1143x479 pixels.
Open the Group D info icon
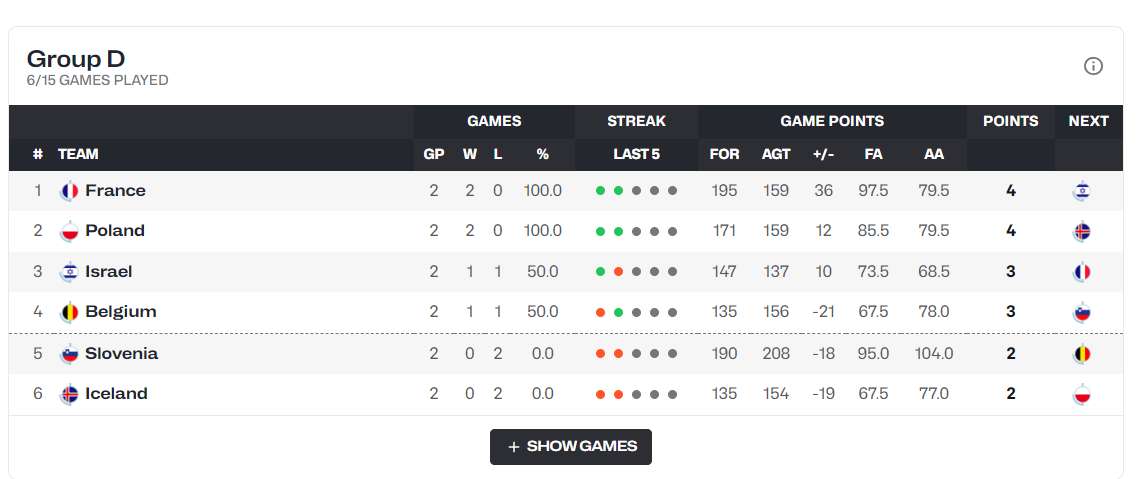click(x=1093, y=66)
